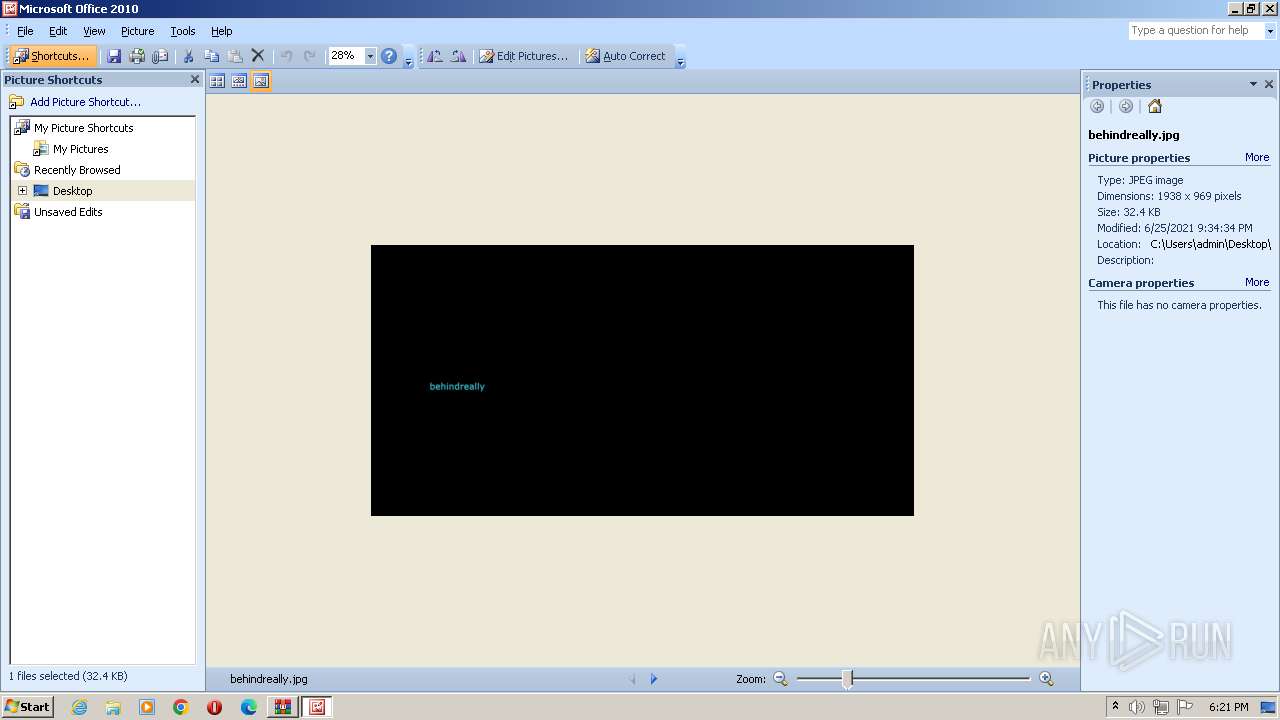Close the Picture Shortcuts pane
Viewport: 1280px width, 720px height.
(x=195, y=79)
